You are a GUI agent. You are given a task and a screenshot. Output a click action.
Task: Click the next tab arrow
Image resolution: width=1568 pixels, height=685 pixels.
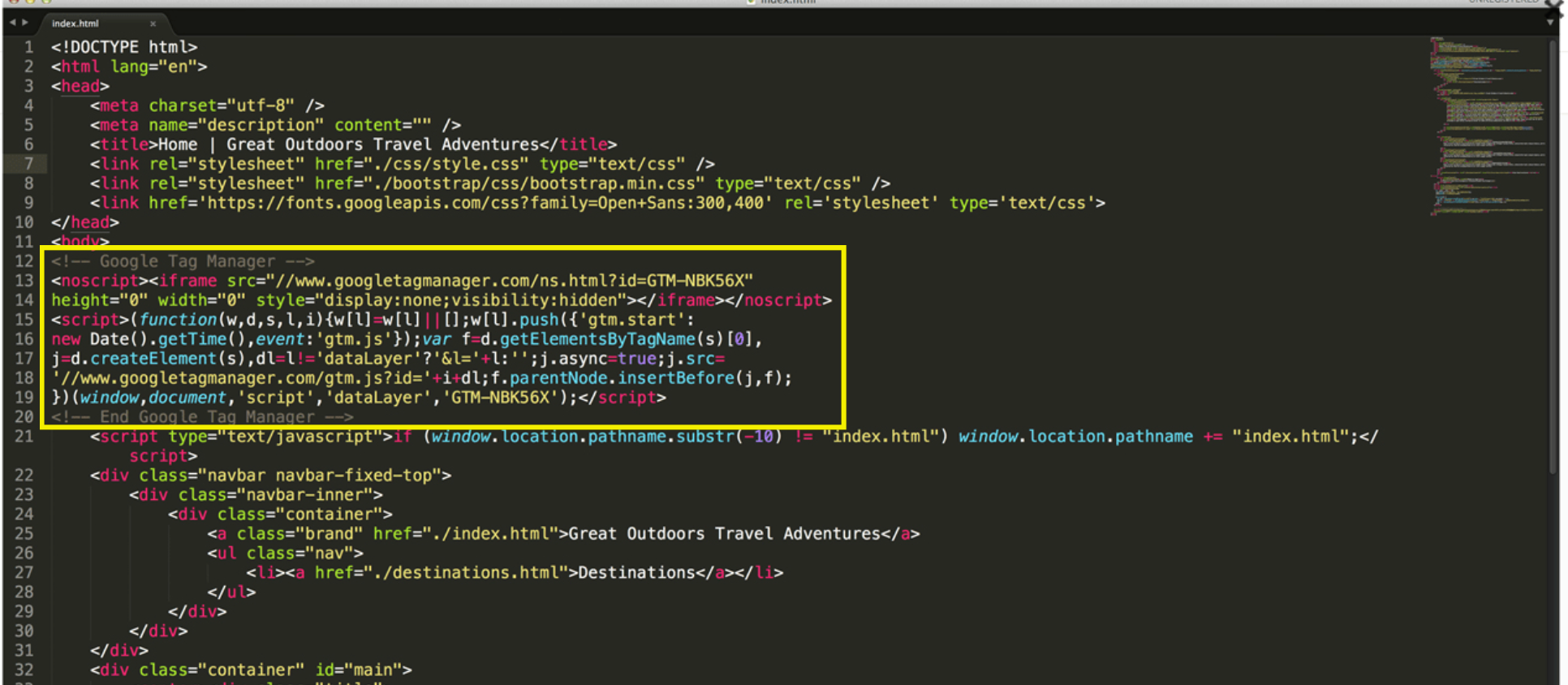click(x=25, y=23)
